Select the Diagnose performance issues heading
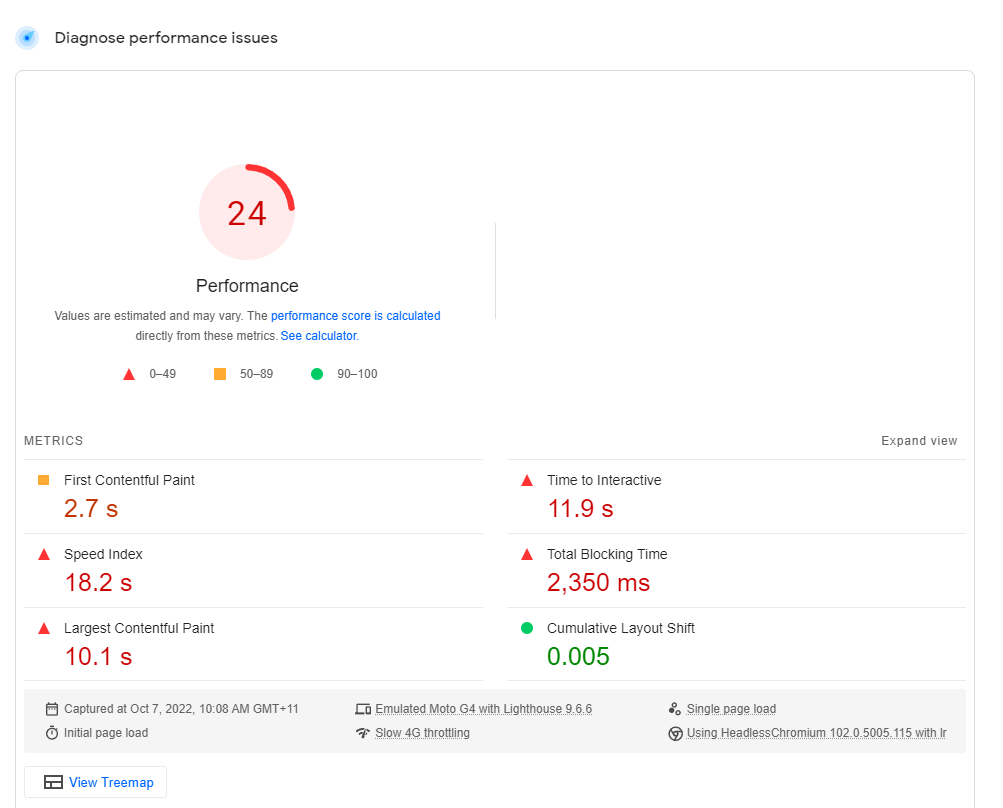 click(x=168, y=37)
